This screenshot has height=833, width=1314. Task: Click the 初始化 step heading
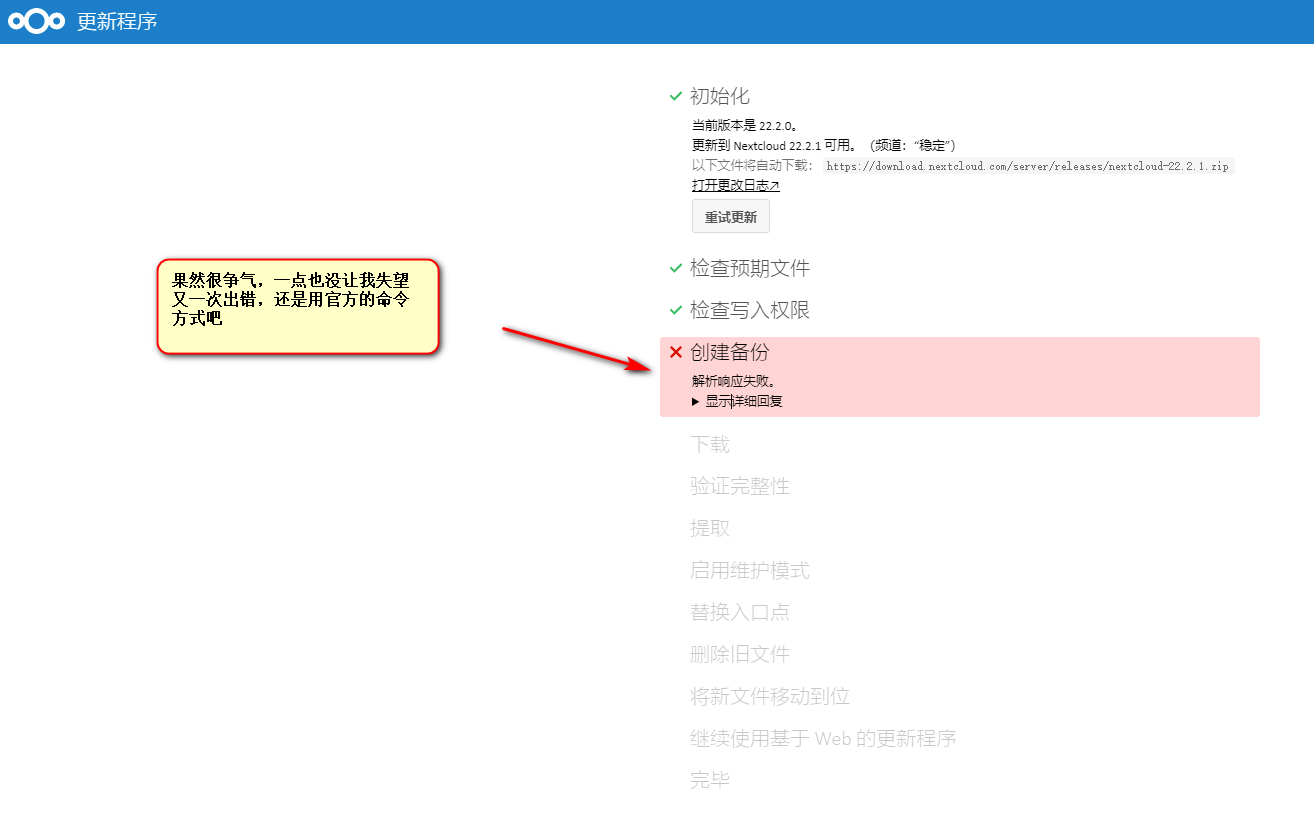coord(720,97)
